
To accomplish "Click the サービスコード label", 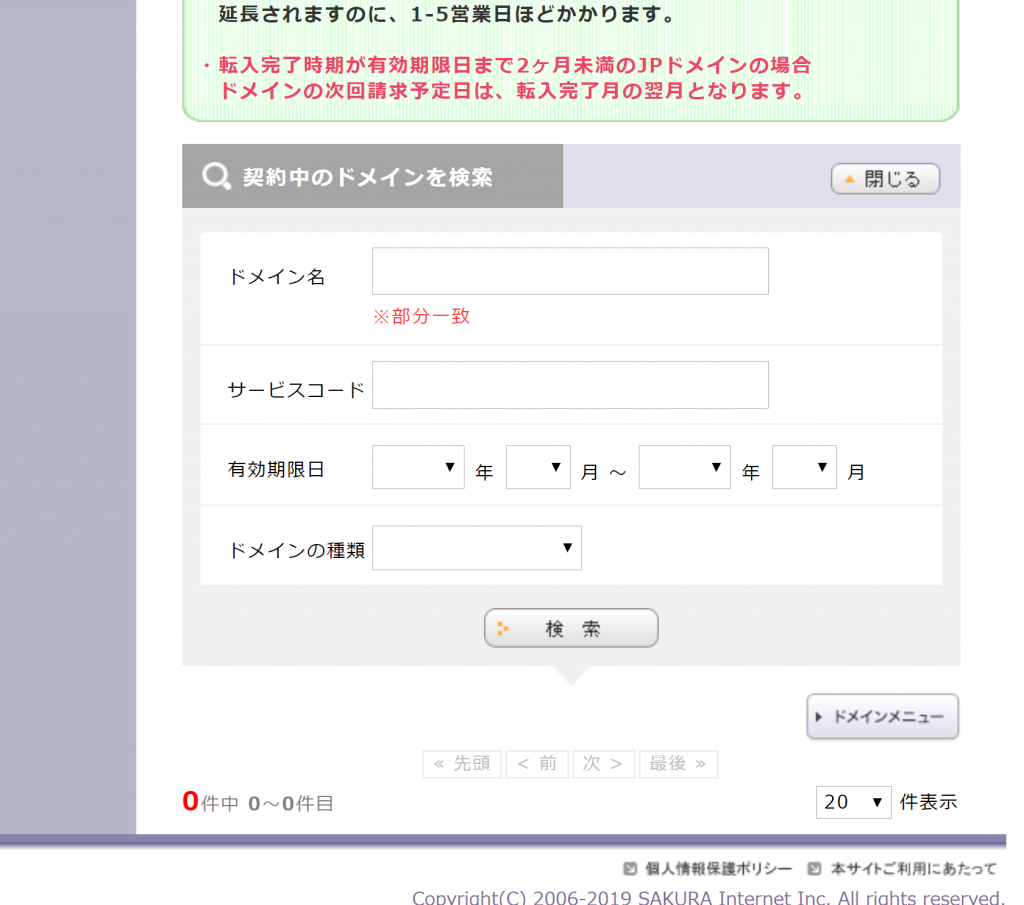I will pyautogui.click(x=296, y=390).
